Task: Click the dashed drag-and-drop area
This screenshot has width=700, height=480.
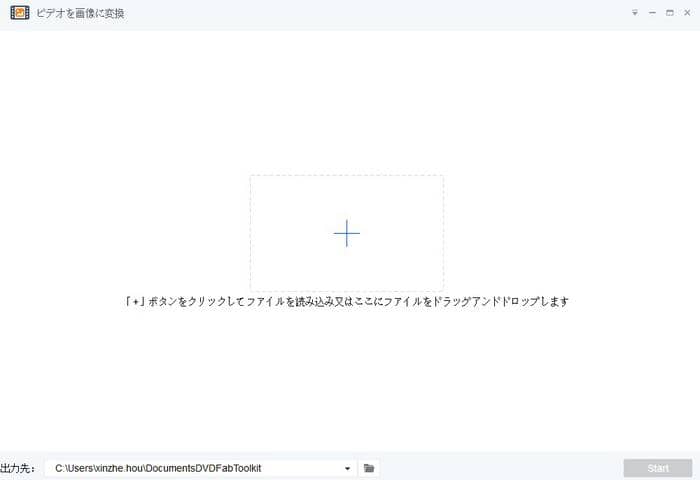Action: coord(347,233)
